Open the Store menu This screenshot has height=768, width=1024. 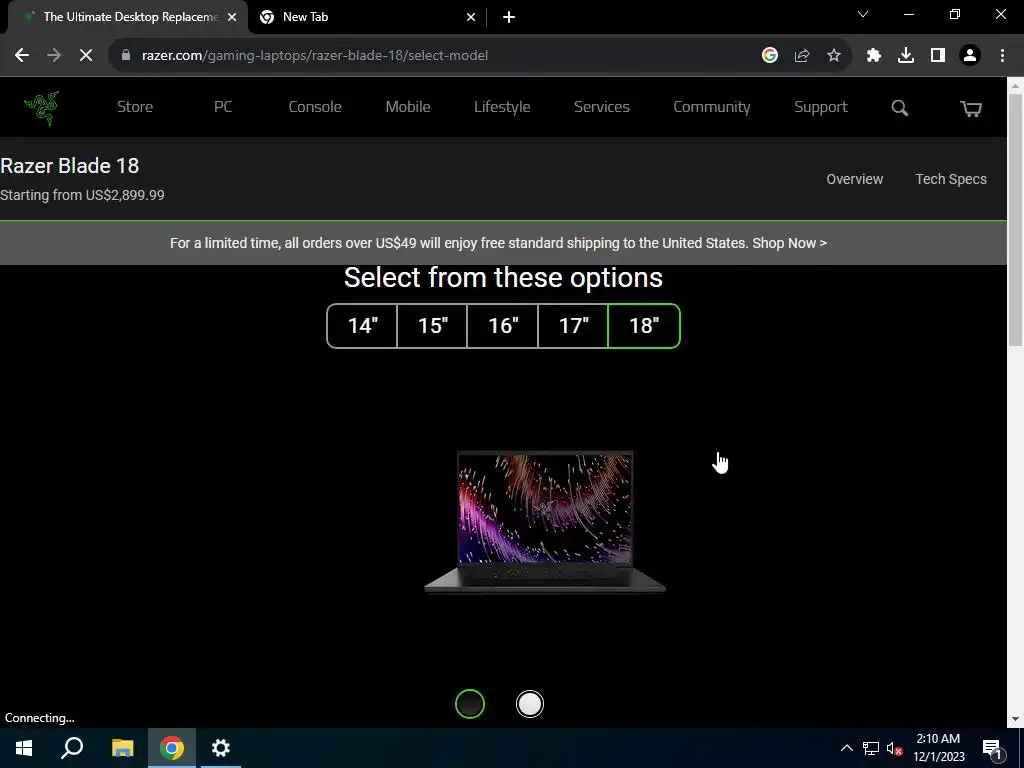pos(135,107)
